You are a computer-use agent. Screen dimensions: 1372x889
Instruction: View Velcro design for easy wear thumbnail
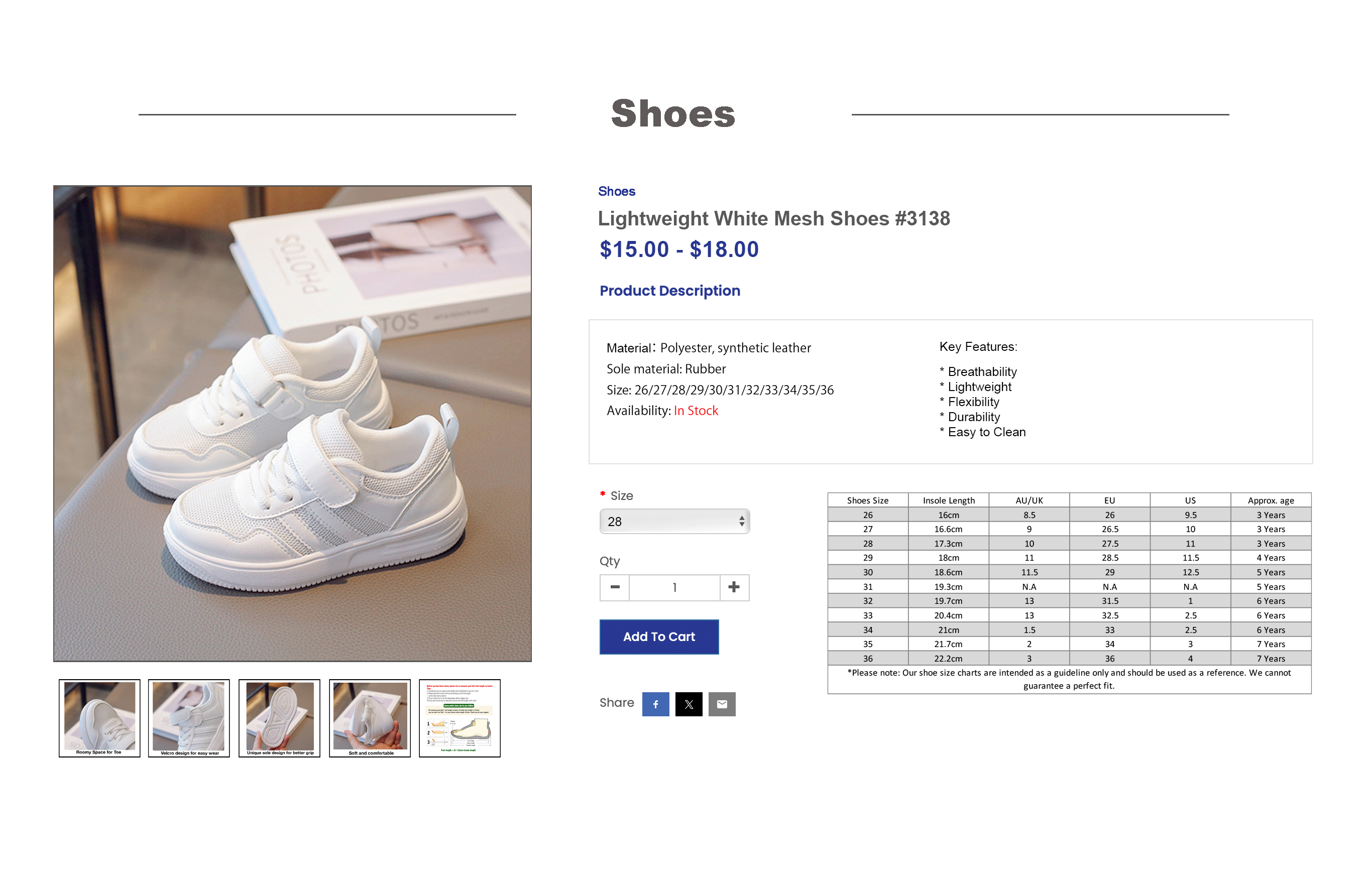click(x=189, y=718)
